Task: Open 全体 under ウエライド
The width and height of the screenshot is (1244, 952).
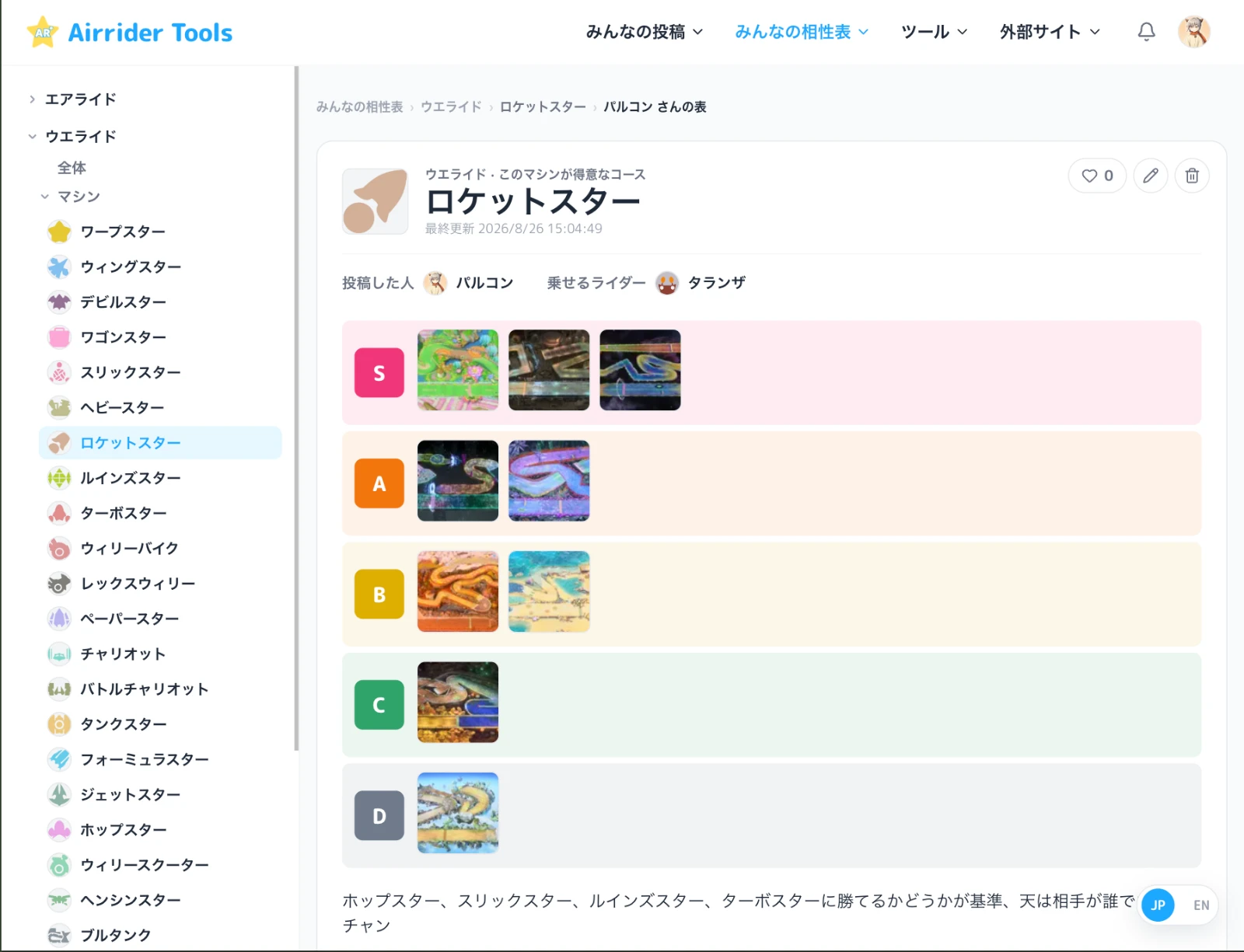Action: pyautogui.click(x=72, y=168)
